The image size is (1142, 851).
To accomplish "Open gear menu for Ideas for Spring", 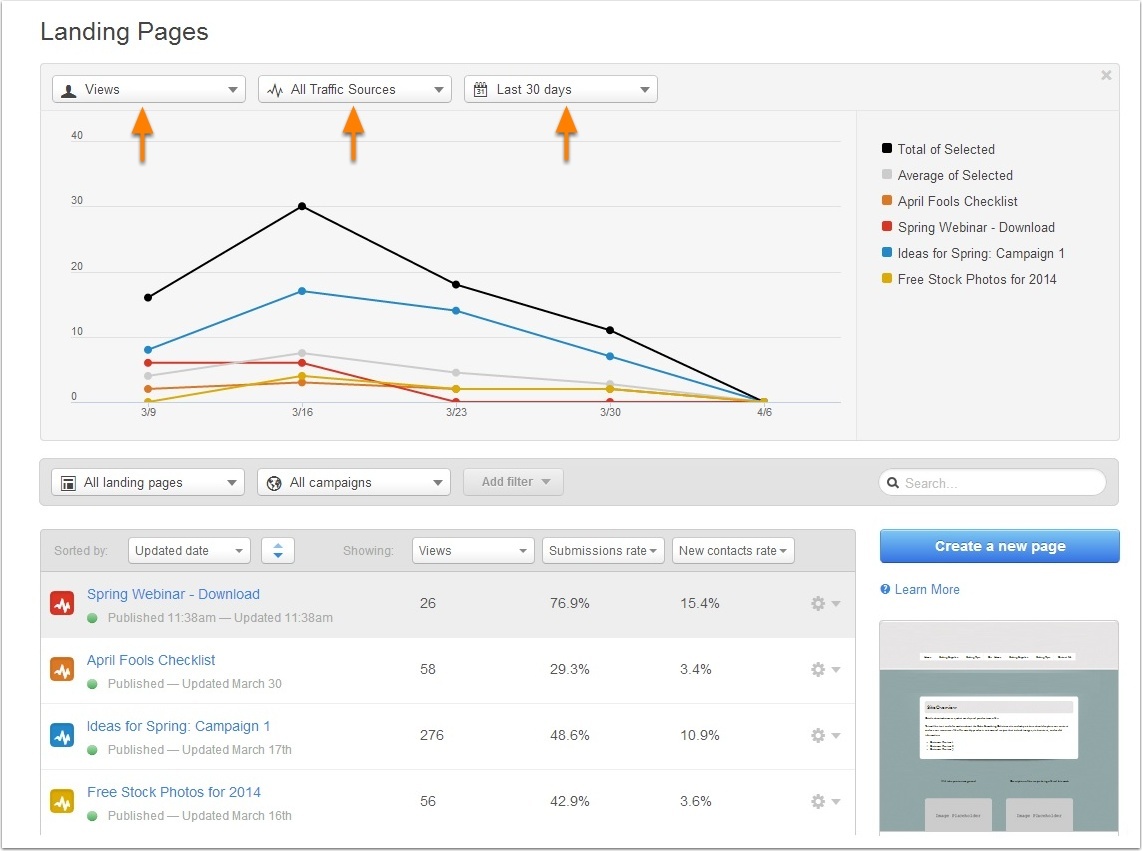I will [824, 736].
